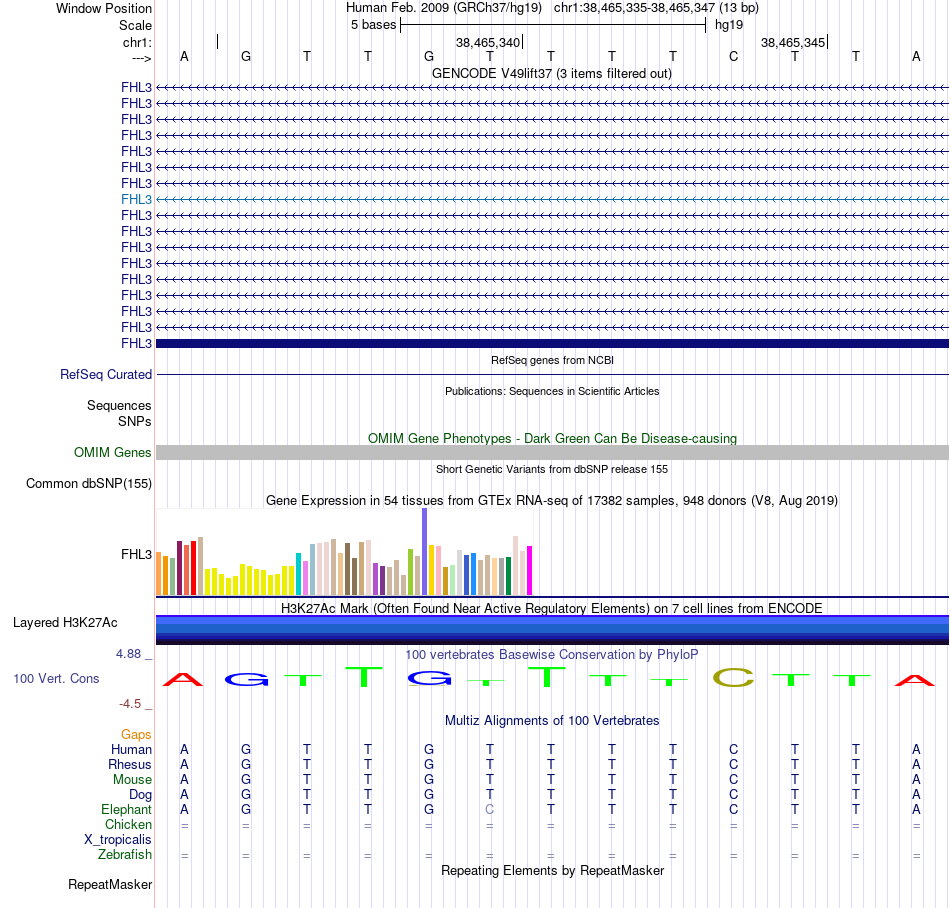Select the Mouse alignment row label
The width and height of the screenshot is (950, 908).
(x=132, y=780)
